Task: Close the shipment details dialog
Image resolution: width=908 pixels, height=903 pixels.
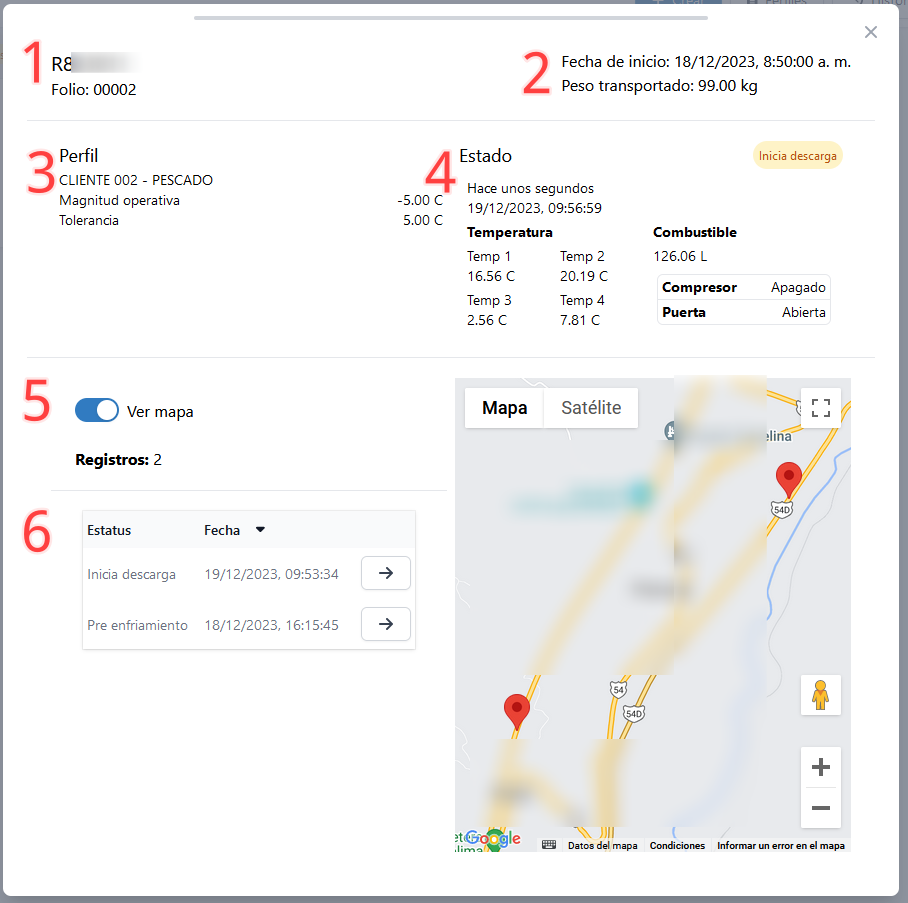Action: pos(870,32)
